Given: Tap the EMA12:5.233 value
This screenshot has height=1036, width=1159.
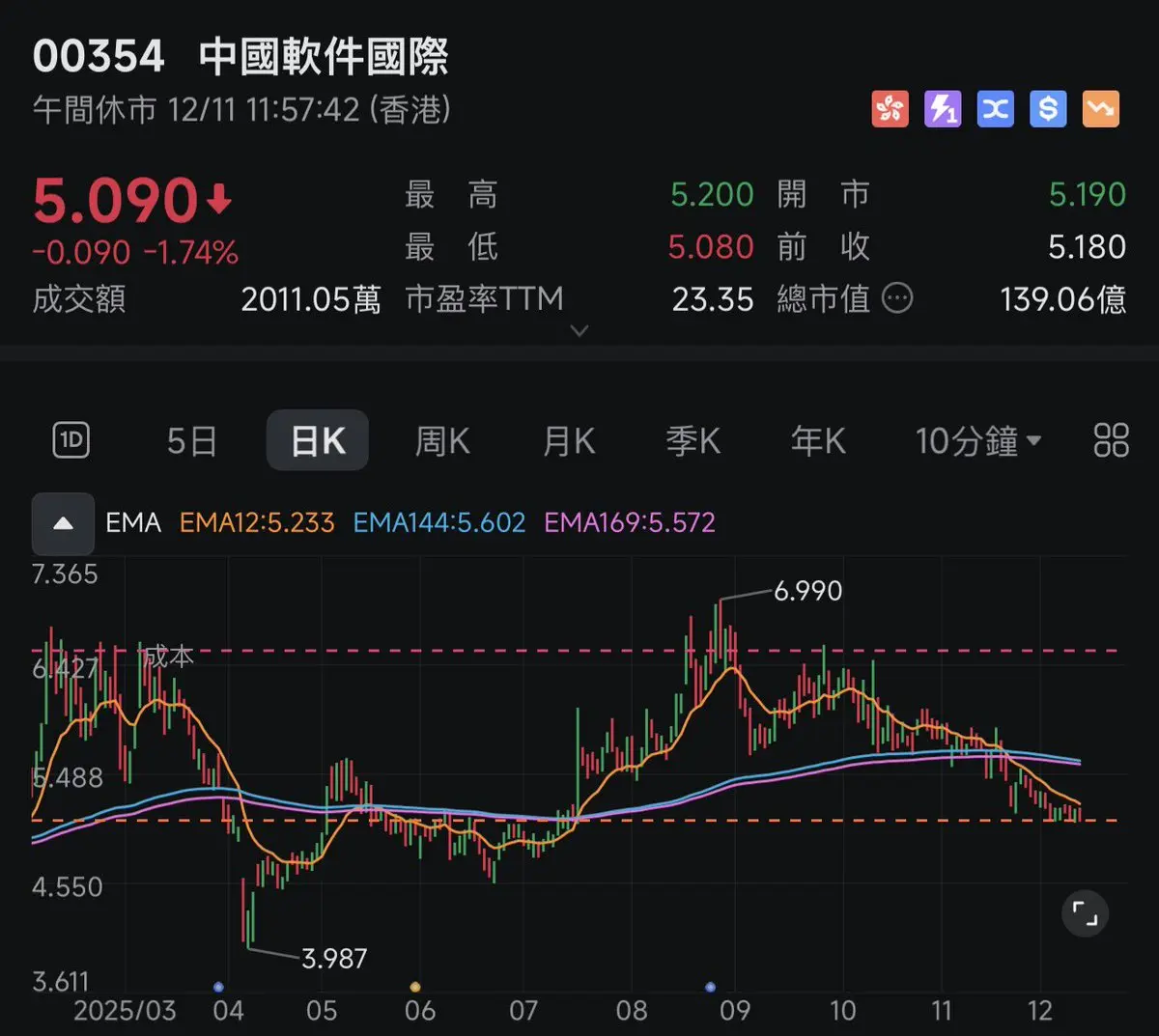Looking at the screenshot, I should (257, 523).
